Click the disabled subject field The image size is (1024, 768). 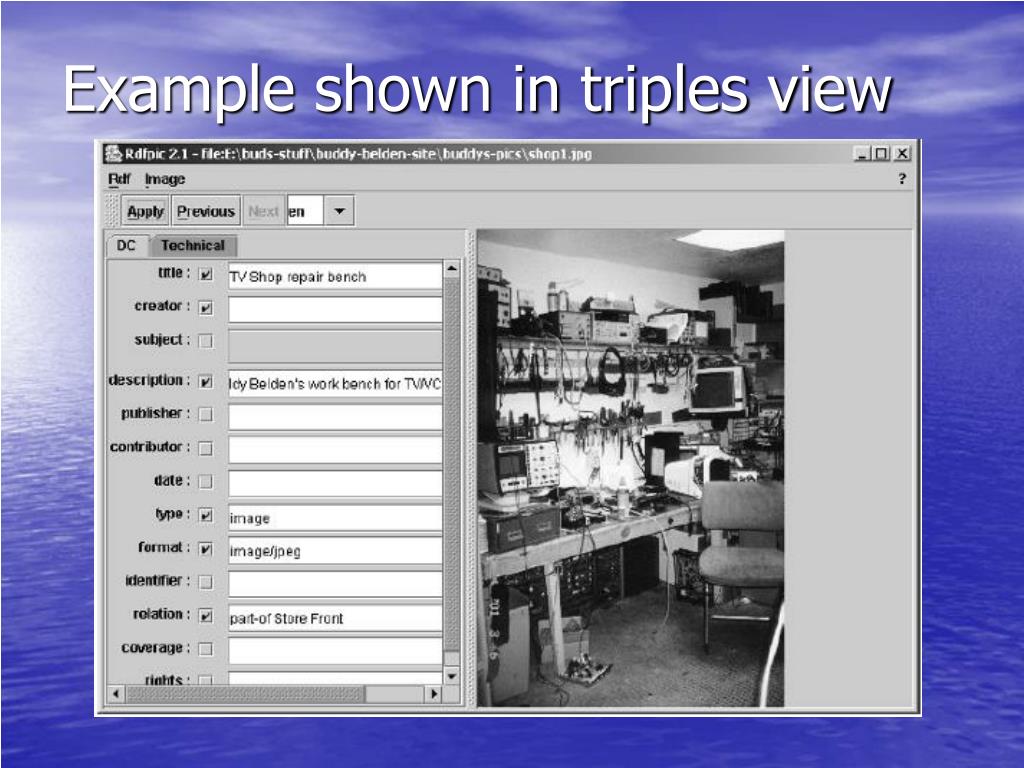coord(335,346)
